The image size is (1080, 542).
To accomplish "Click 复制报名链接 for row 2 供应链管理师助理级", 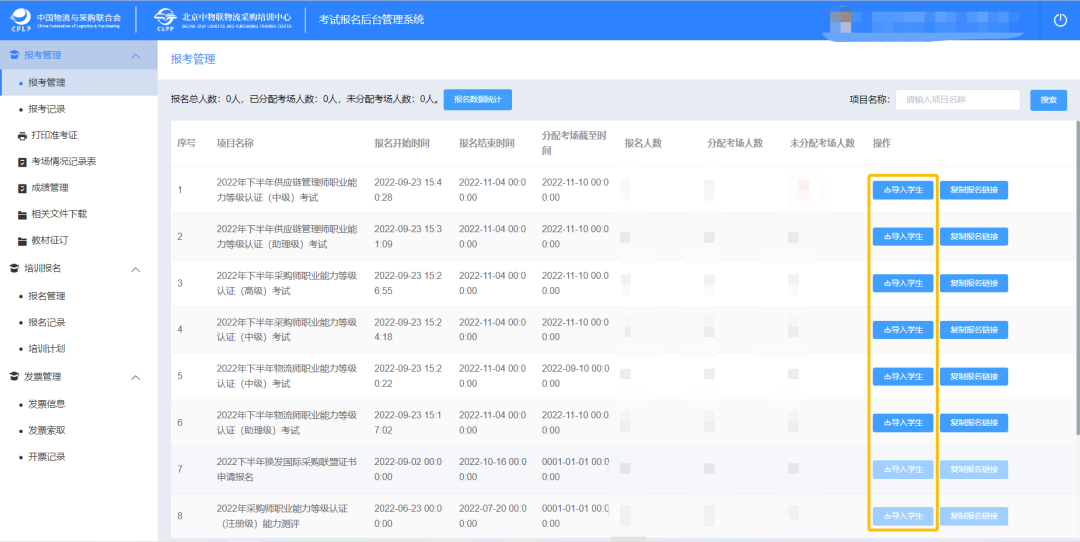I will click(x=974, y=237).
